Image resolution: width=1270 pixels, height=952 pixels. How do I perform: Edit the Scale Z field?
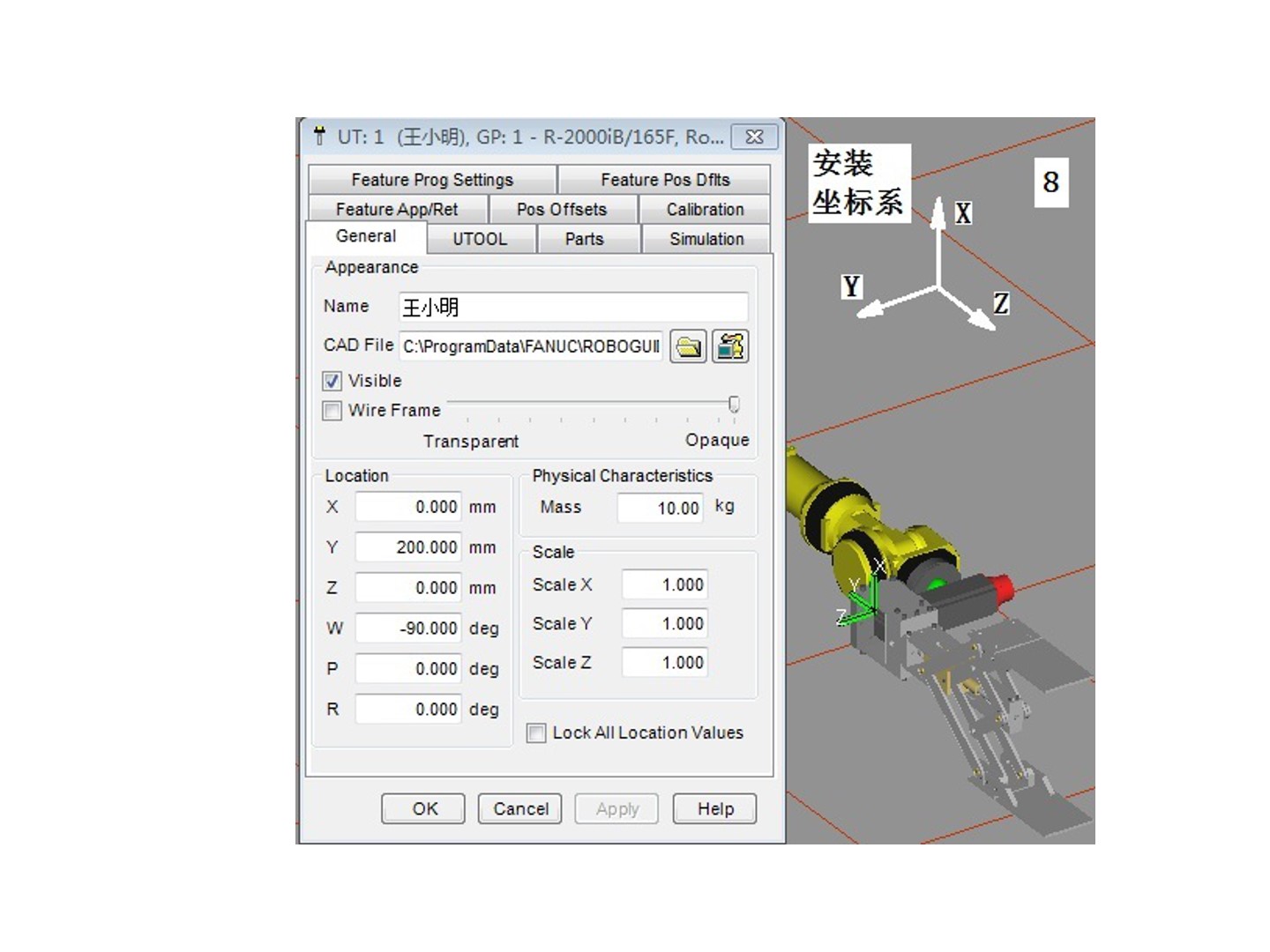click(665, 663)
